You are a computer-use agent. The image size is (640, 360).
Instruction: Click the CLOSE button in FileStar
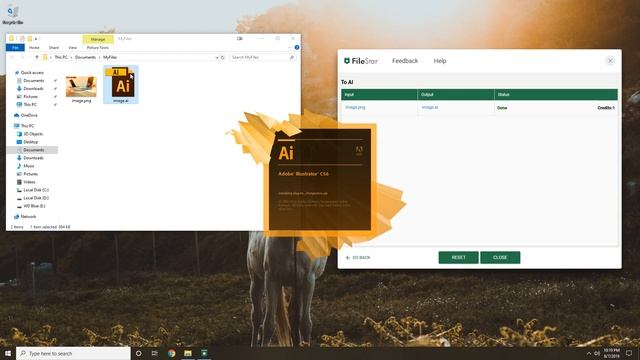point(500,258)
